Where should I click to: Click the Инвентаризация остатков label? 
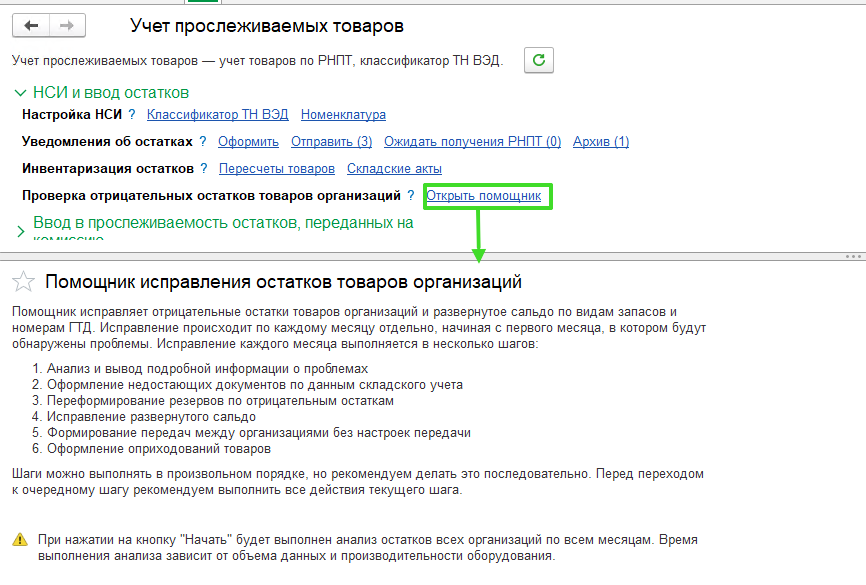coord(108,168)
